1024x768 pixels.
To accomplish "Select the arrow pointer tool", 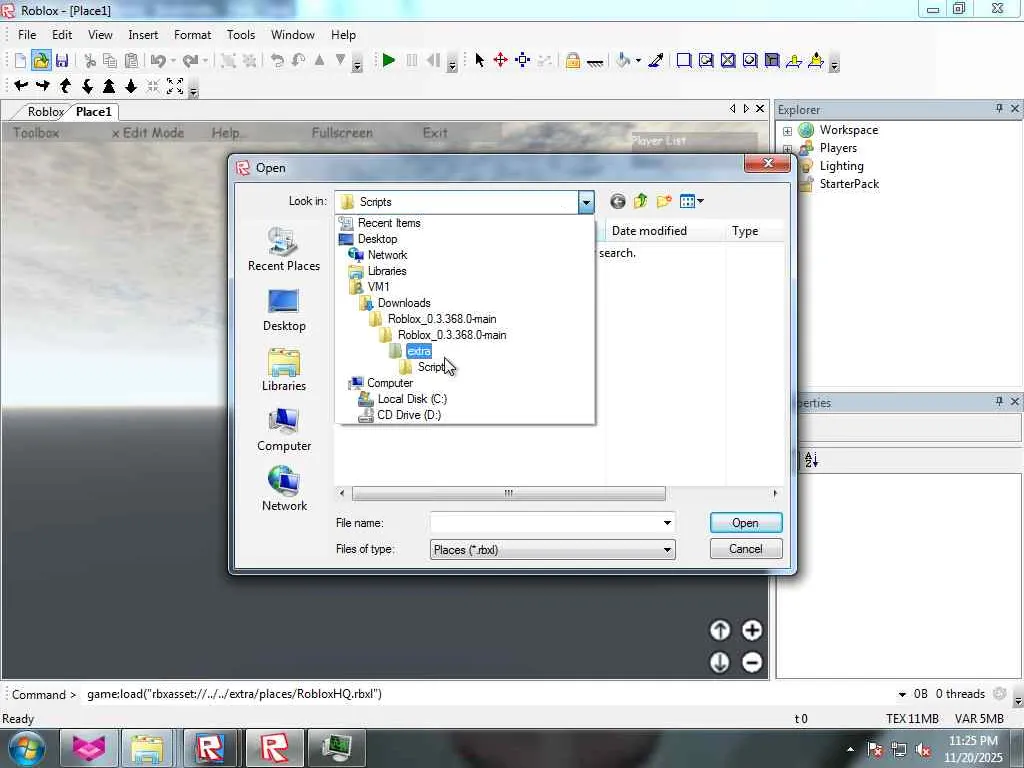I will [x=480, y=61].
